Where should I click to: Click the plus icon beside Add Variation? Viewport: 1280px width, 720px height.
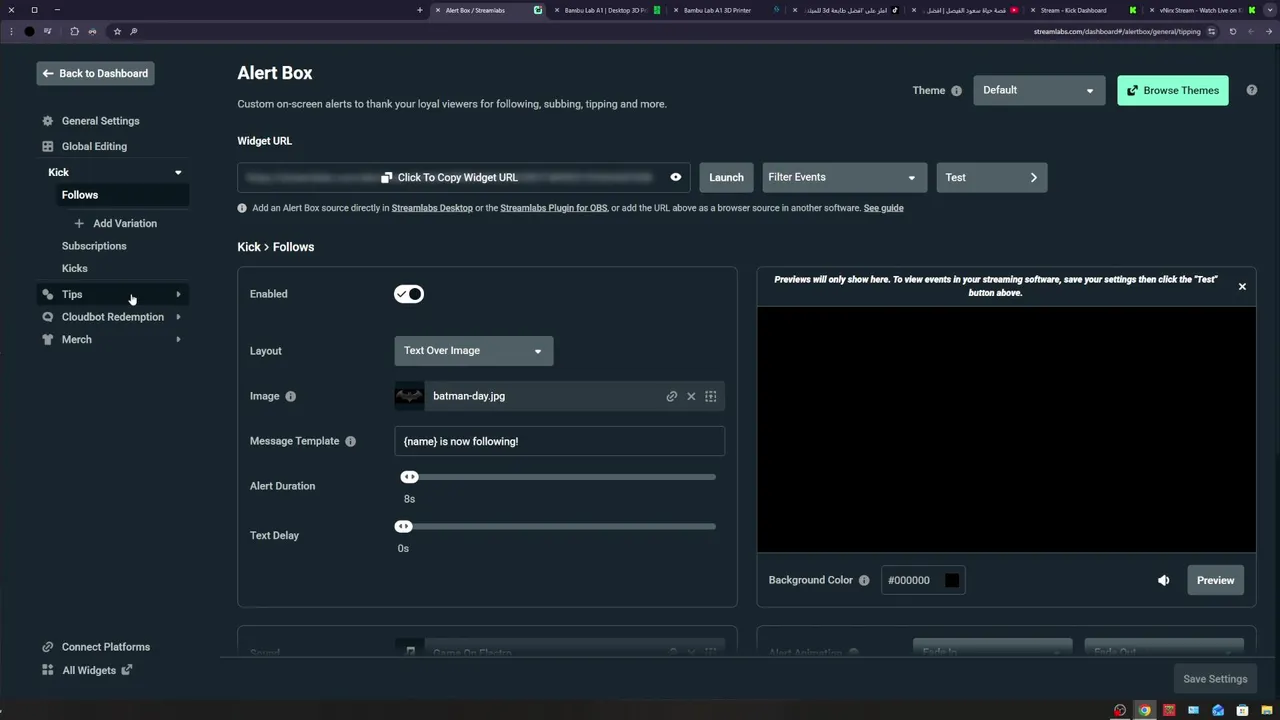coord(79,223)
